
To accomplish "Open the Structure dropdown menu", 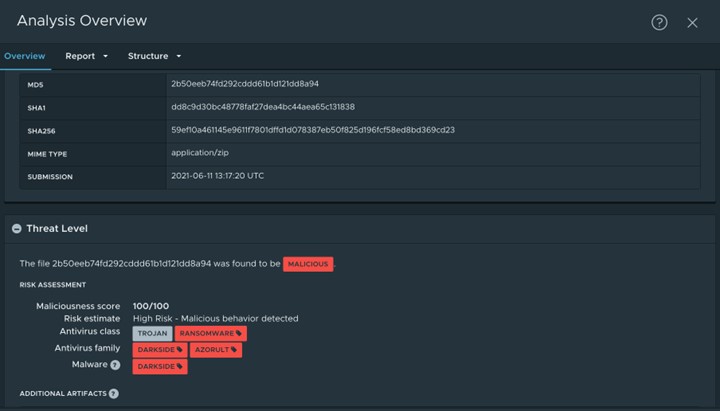I will [155, 56].
